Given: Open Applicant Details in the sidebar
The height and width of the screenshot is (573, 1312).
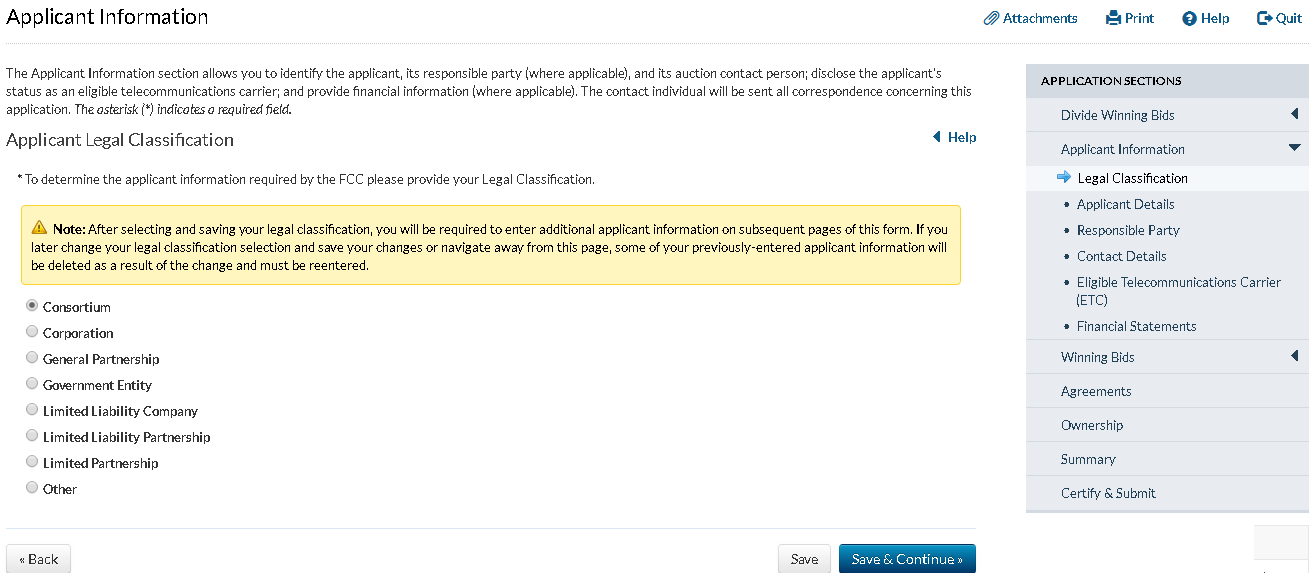Looking at the screenshot, I should tap(1125, 204).
